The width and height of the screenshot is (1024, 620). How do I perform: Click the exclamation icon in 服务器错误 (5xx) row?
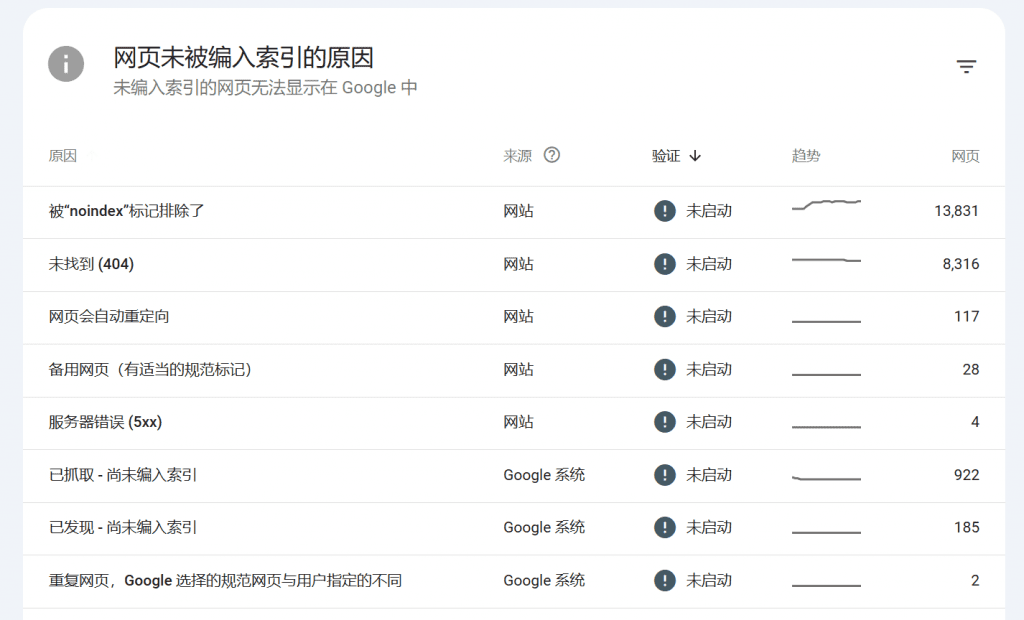pos(665,422)
